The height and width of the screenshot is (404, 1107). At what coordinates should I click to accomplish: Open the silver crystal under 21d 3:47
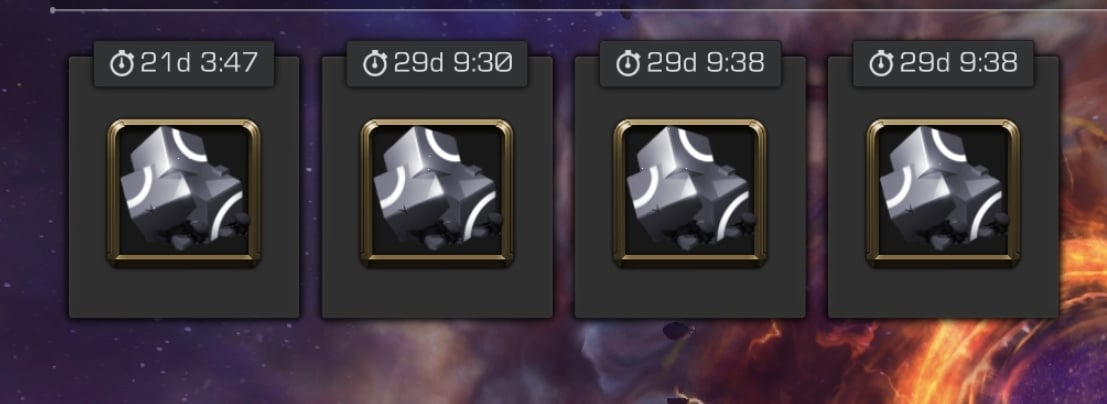pyautogui.click(x=184, y=193)
